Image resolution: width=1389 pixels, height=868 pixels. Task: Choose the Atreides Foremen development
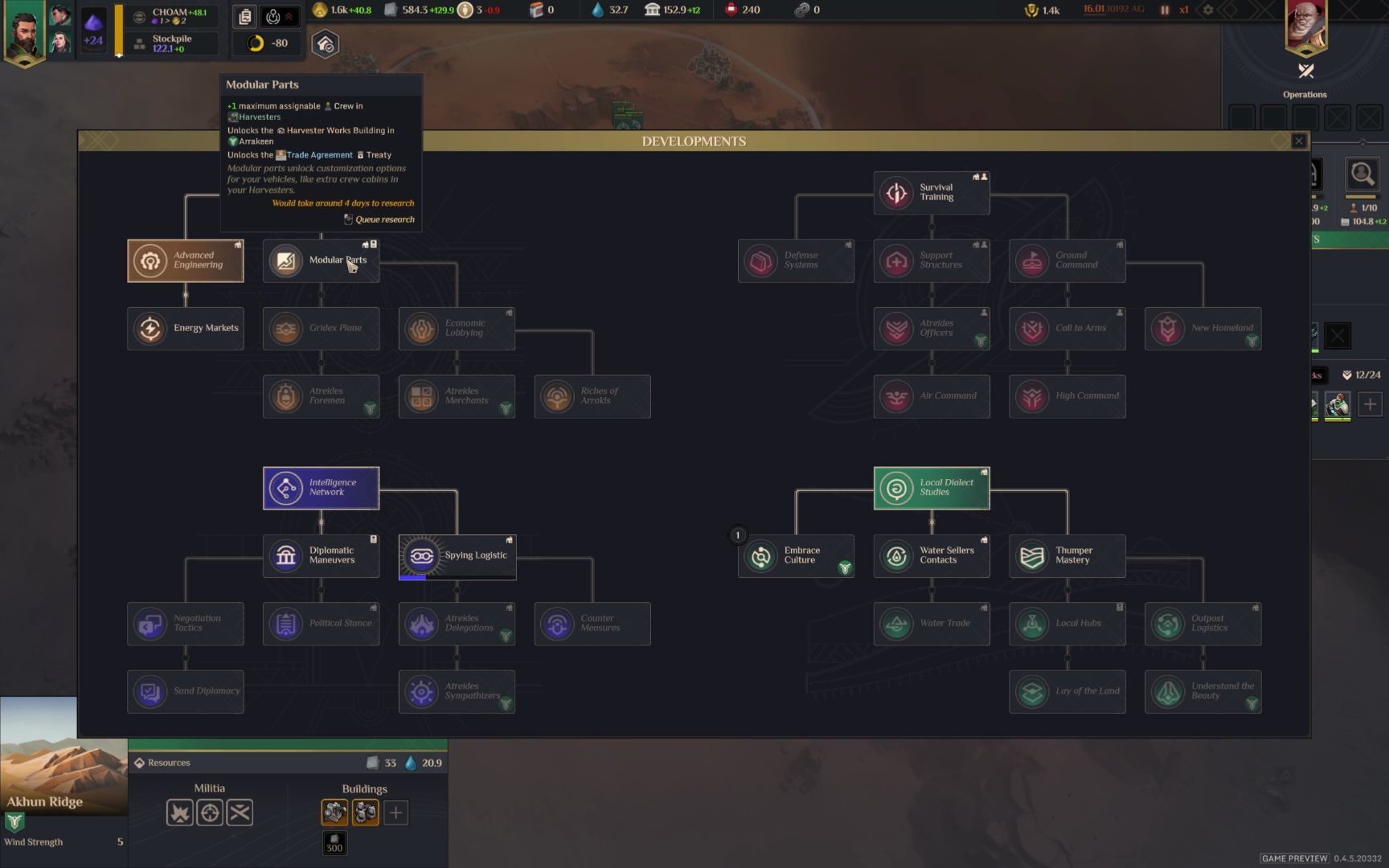(321, 396)
